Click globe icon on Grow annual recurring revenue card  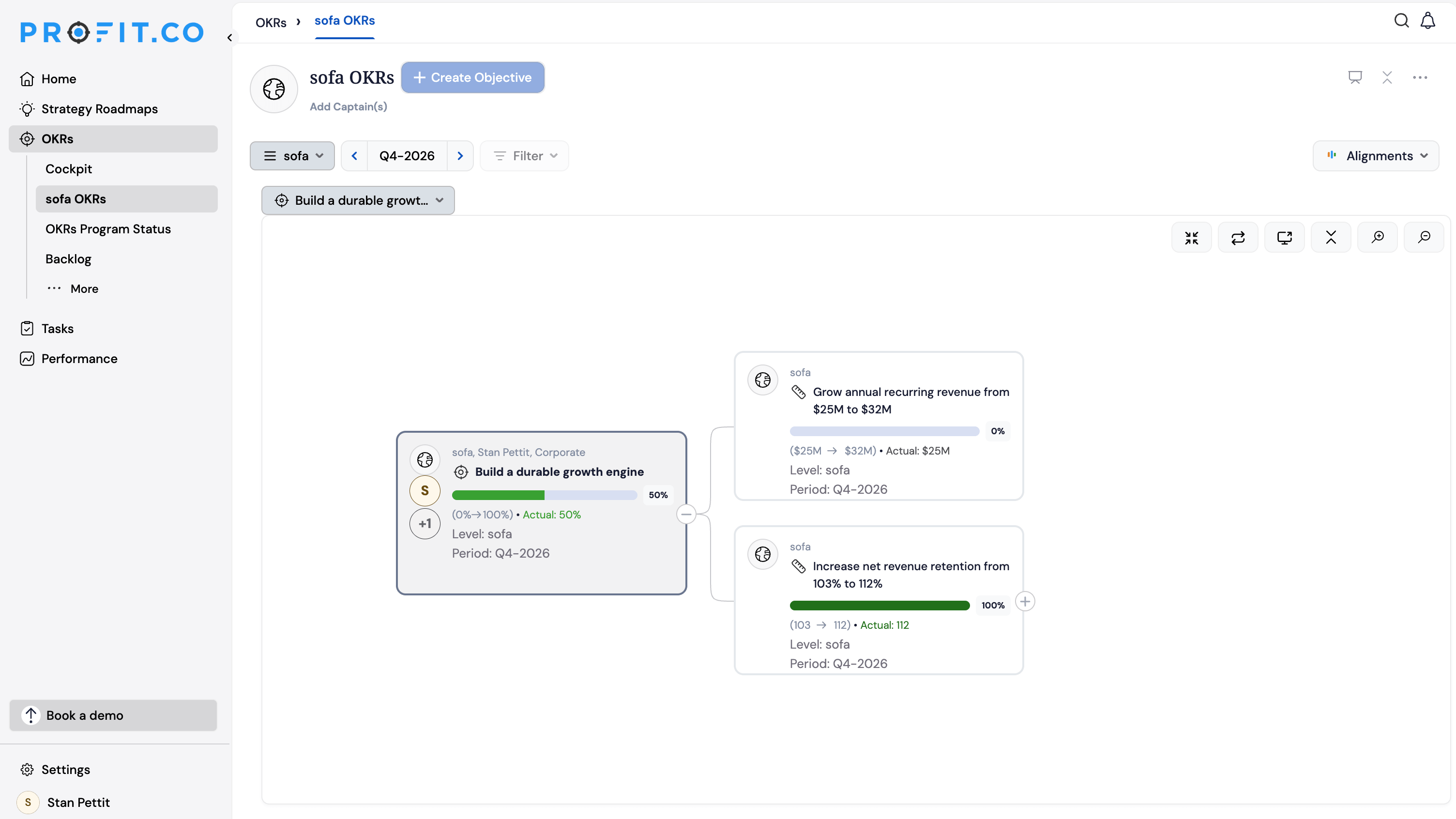(x=762, y=380)
